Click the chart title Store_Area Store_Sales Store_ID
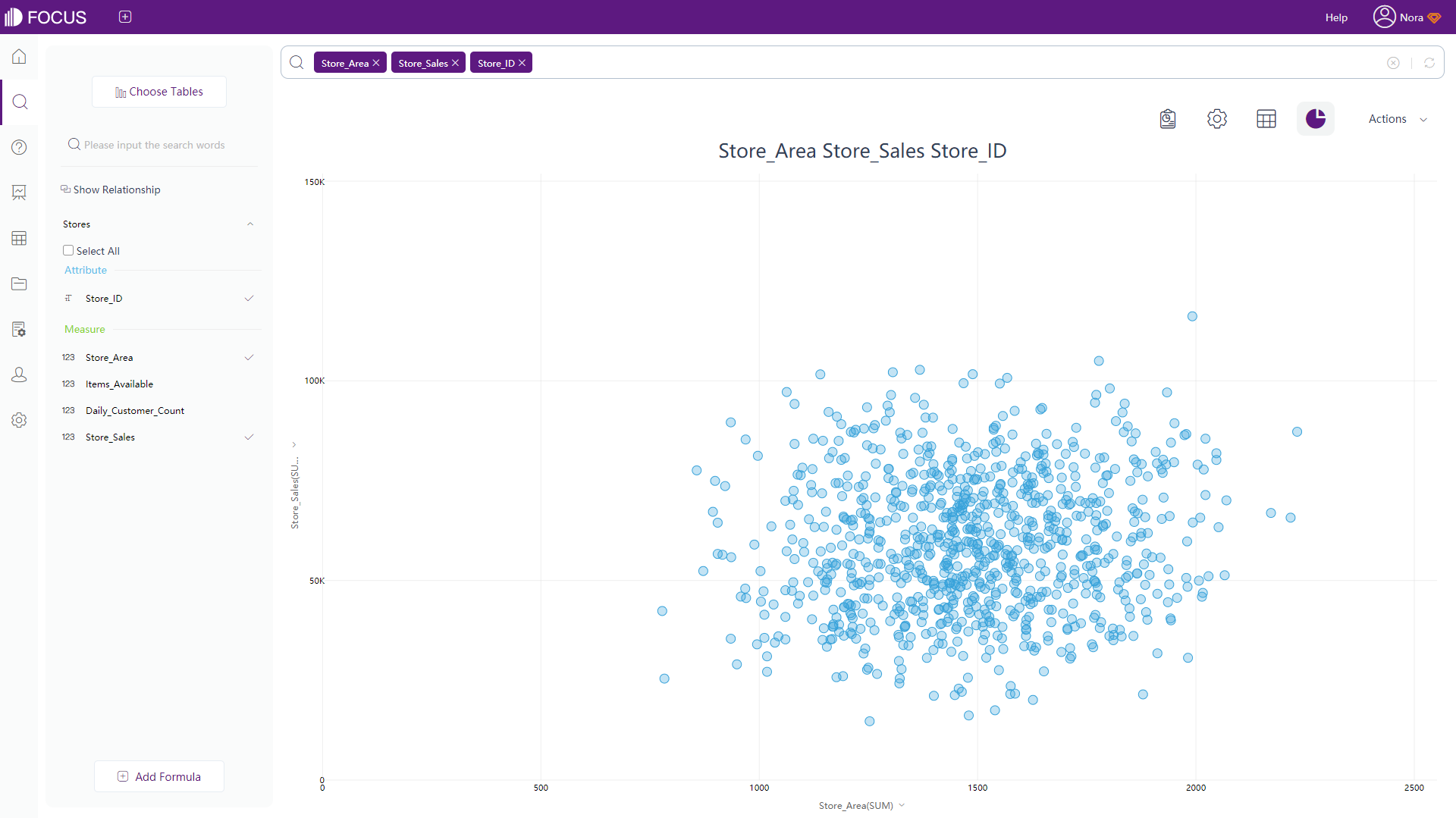This screenshot has height=818, width=1456. click(862, 151)
